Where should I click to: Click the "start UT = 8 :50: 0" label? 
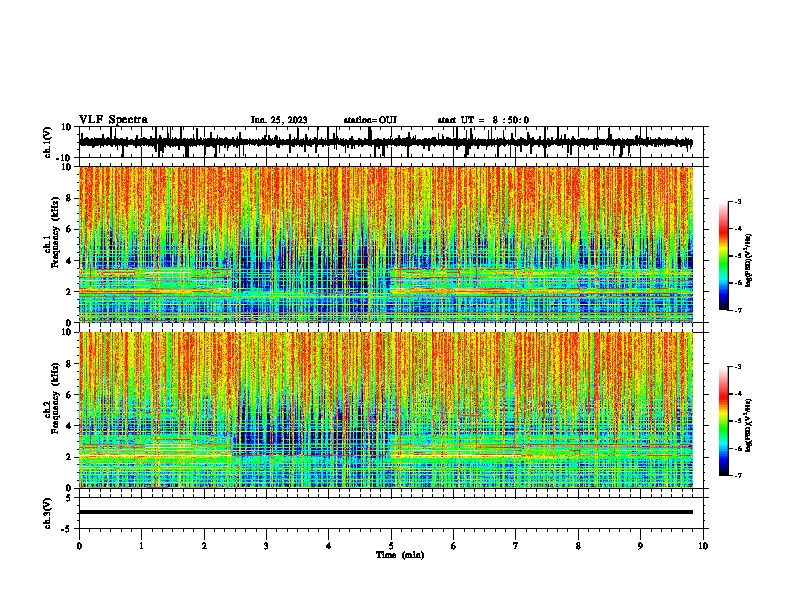[483, 120]
